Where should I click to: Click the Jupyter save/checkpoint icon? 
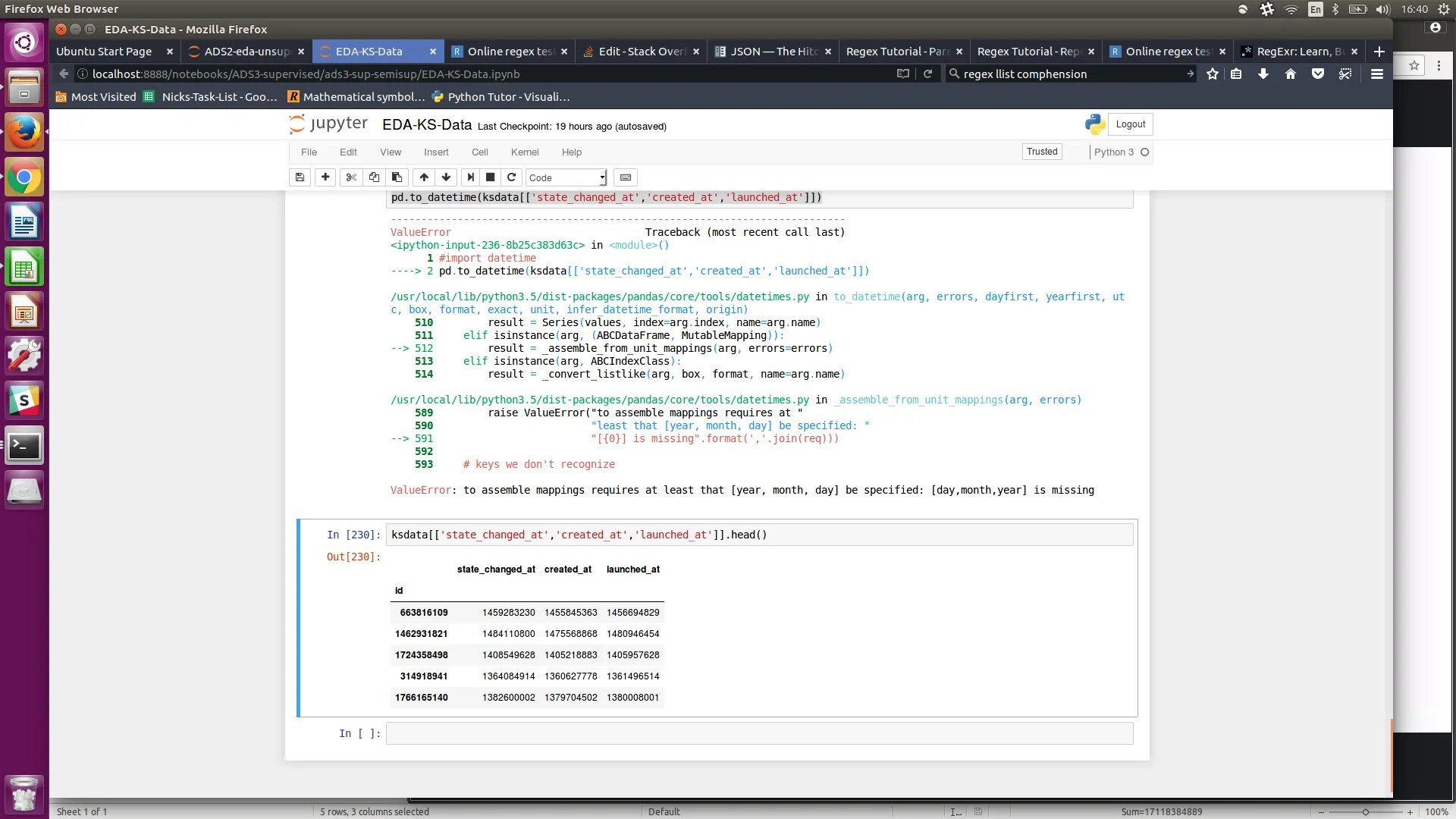(x=299, y=177)
